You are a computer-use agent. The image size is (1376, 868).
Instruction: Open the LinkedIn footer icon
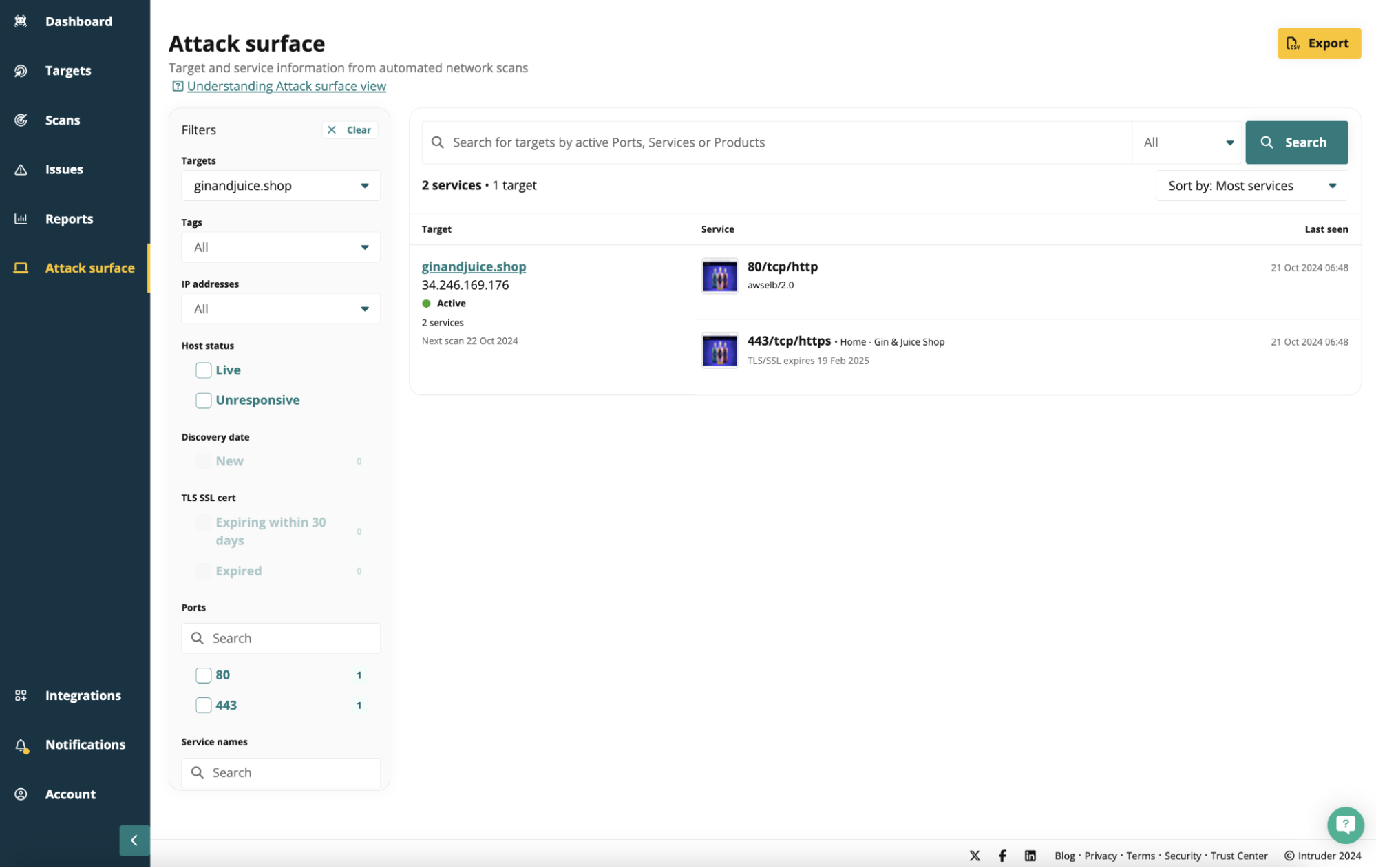pyautogui.click(x=1030, y=856)
